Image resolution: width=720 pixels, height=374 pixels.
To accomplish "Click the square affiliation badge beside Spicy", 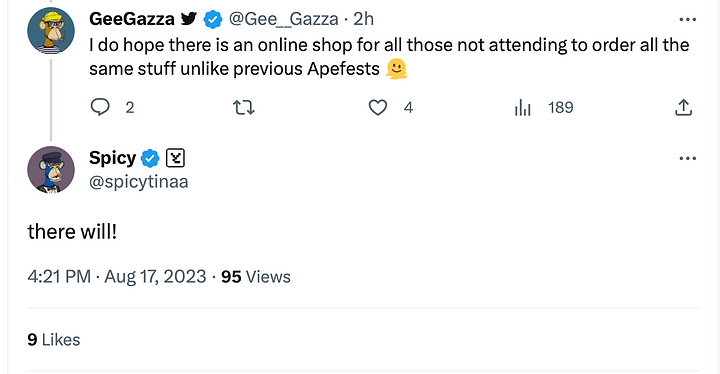I will coord(175,159).
